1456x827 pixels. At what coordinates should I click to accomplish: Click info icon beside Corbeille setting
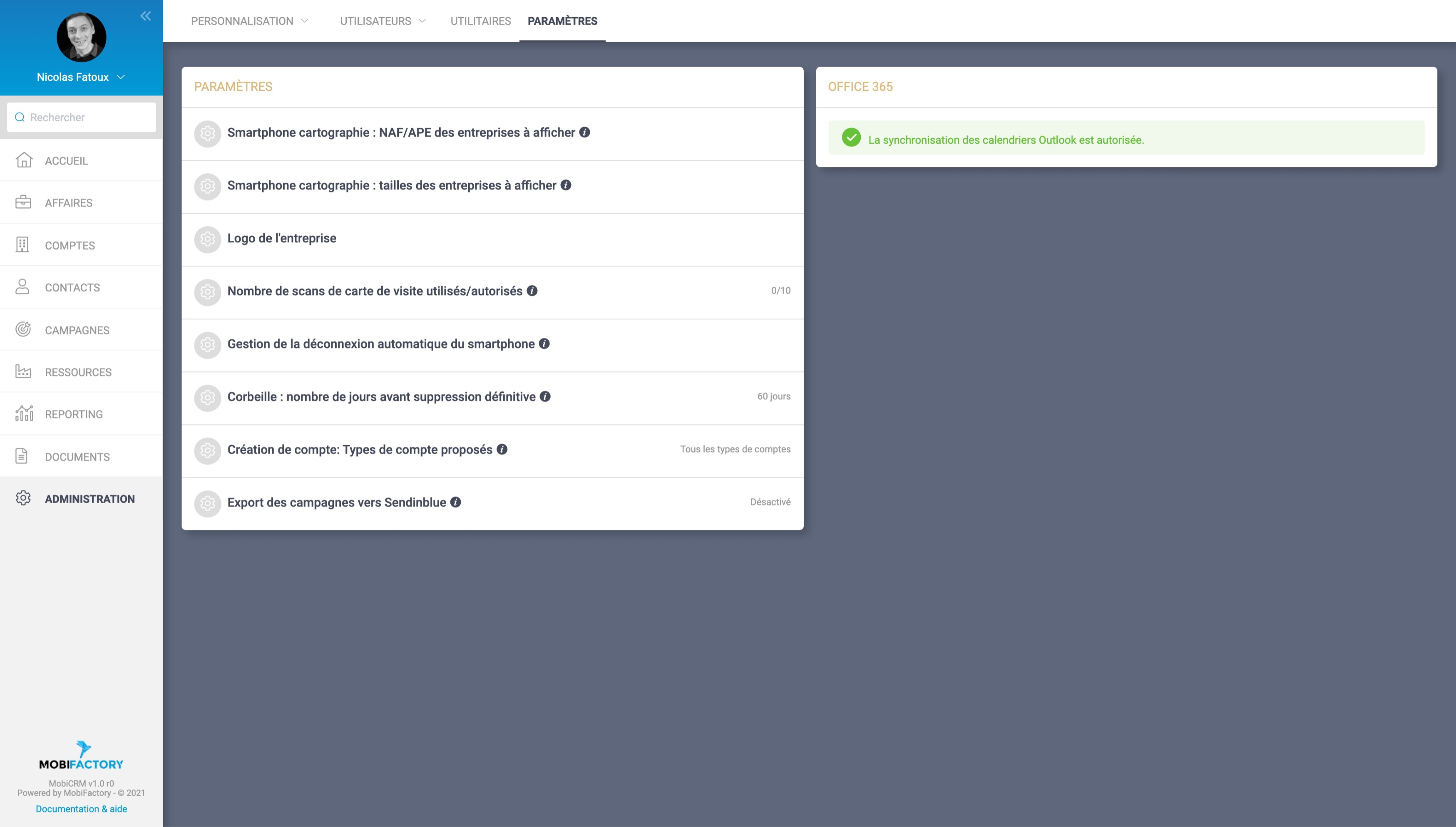pos(545,396)
